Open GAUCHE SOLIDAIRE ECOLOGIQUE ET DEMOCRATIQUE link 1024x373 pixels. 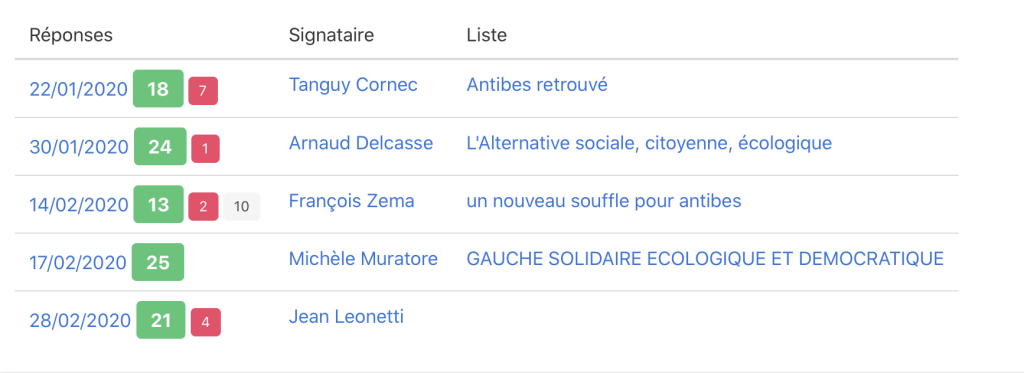click(x=705, y=258)
